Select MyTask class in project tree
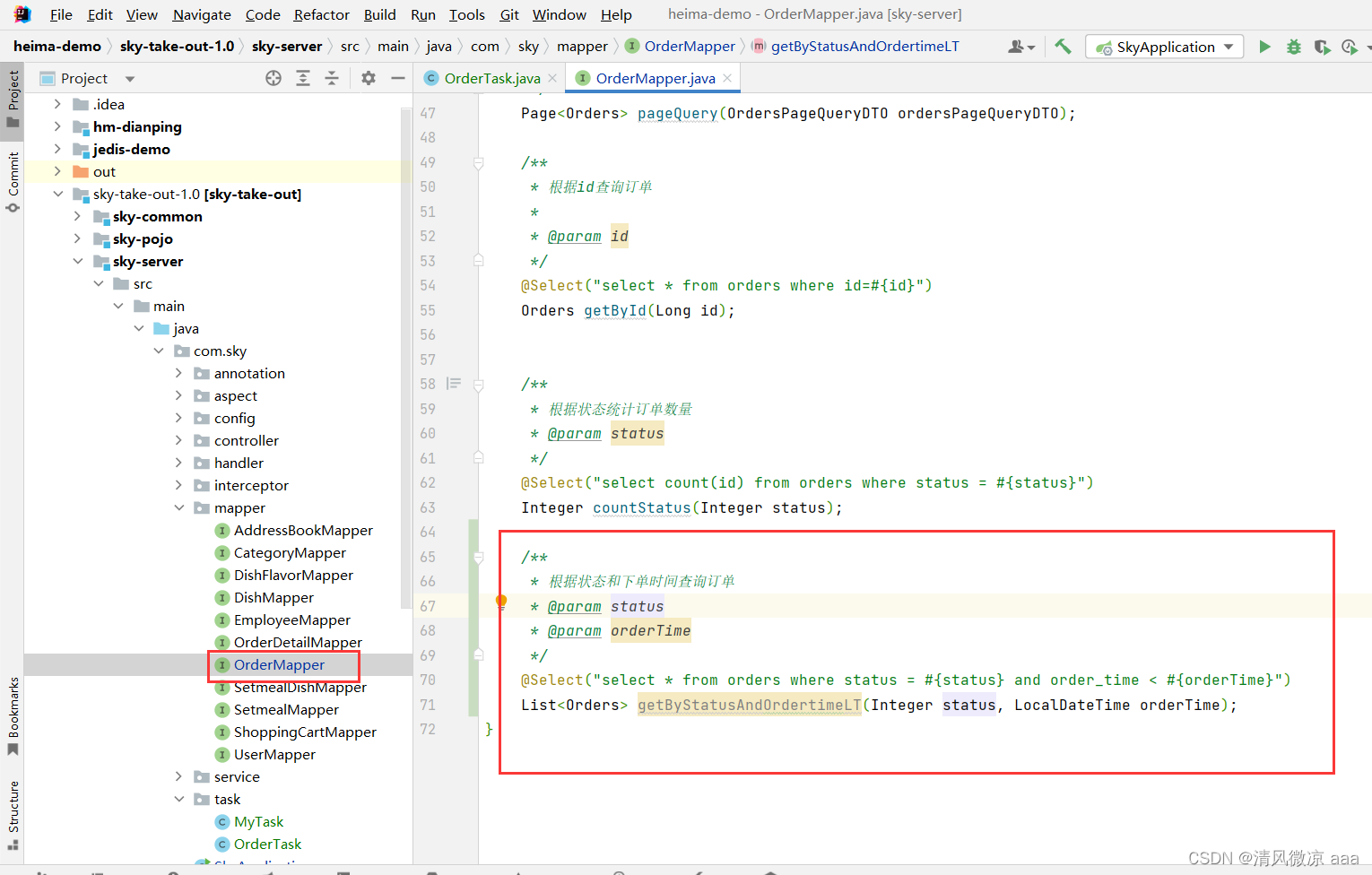 pyautogui.click(x=258, y=821)
